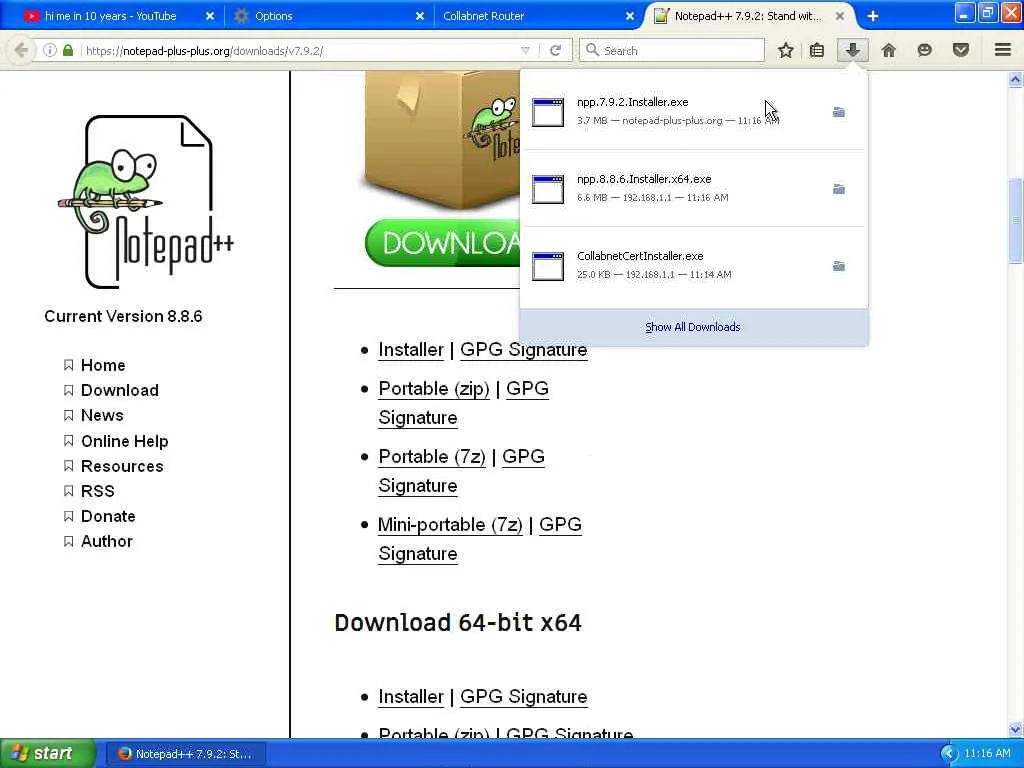Click Installer link under Download 64-bit x64

coord(411,697)
